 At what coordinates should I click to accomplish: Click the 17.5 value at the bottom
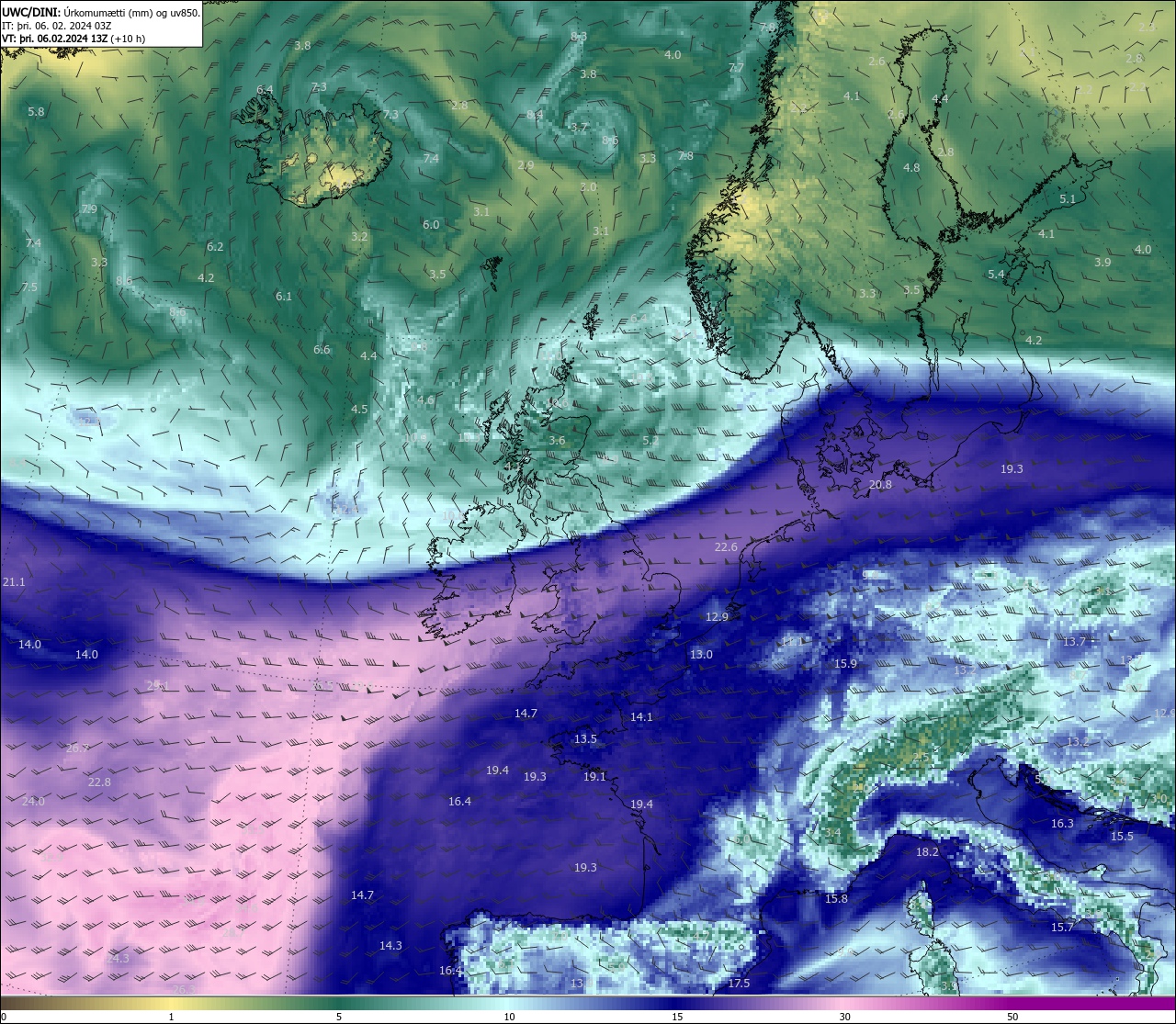(739, 983)
